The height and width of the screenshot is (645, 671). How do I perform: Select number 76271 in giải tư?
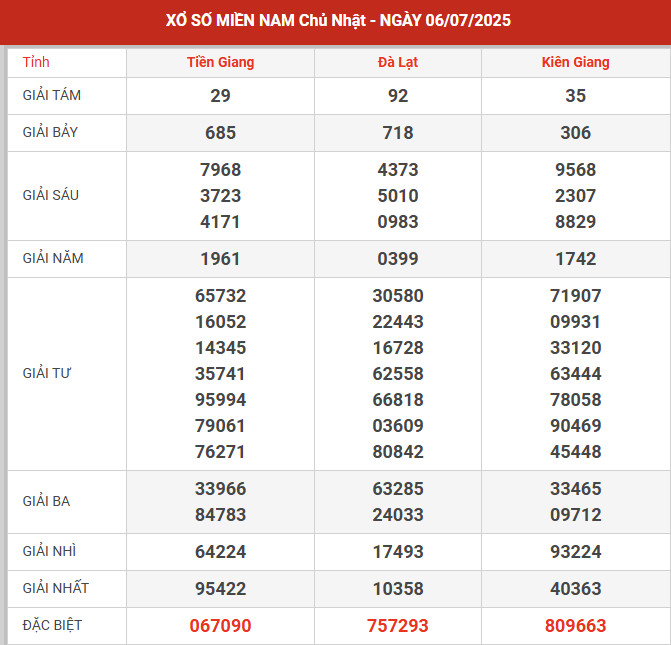[x=220, y=452]
